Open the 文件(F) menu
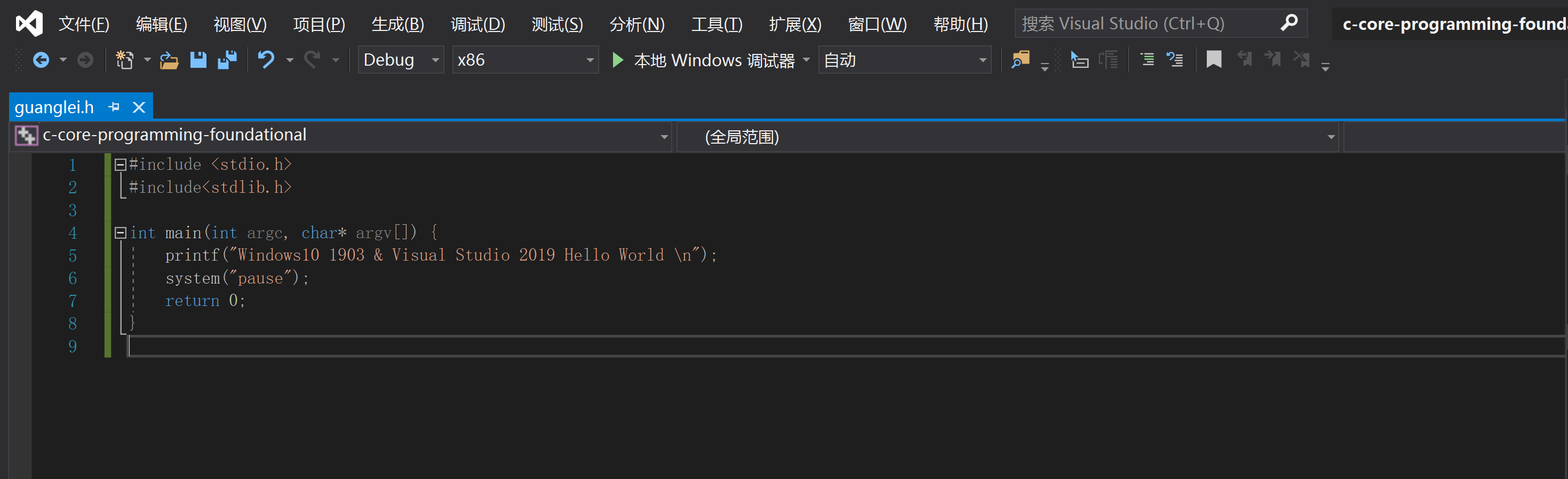The width and height of the screenshot is (1568, 479). [83, 24]
